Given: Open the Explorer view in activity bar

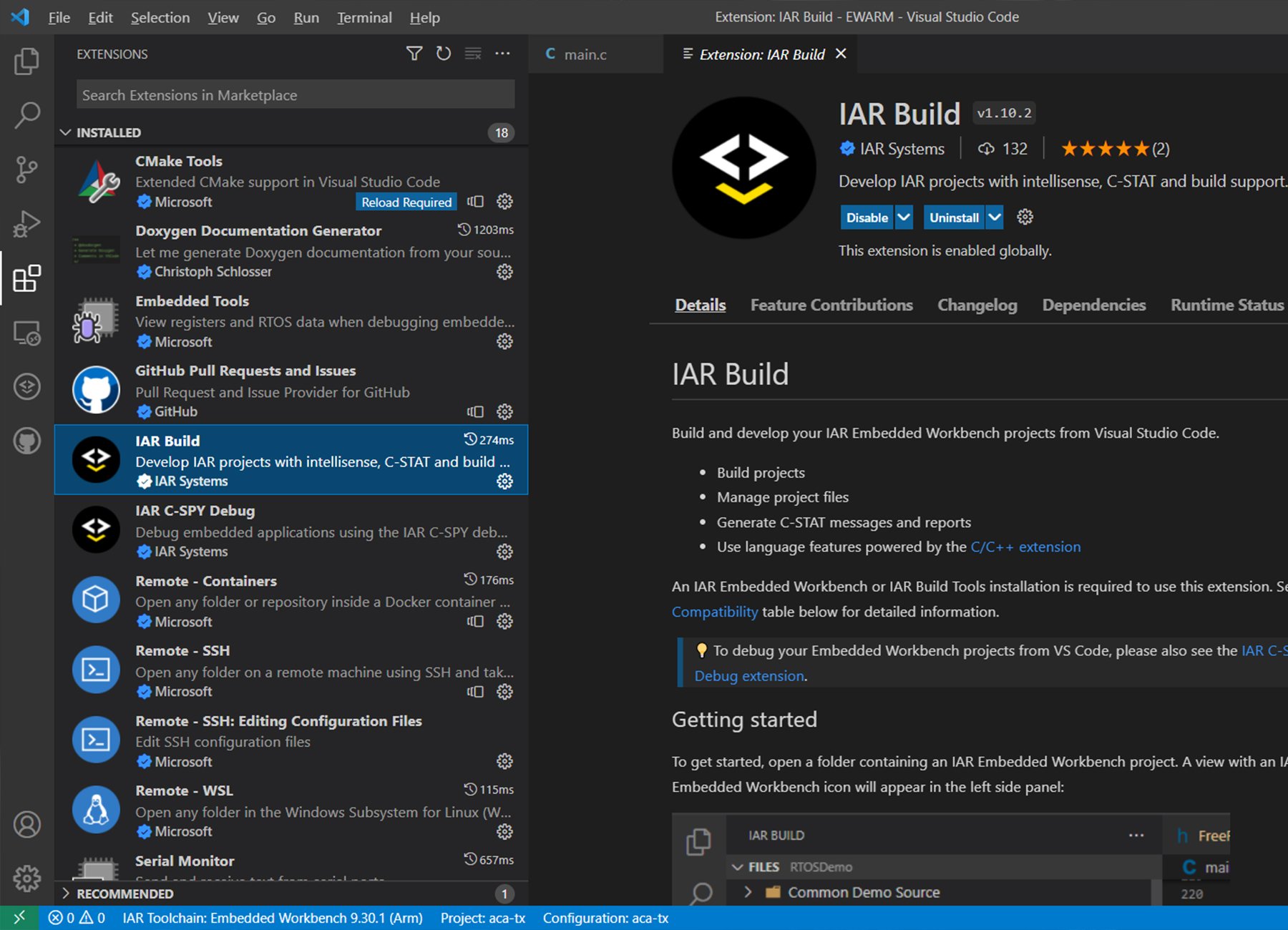Looking at the screenshot, I should pos(26,62).
